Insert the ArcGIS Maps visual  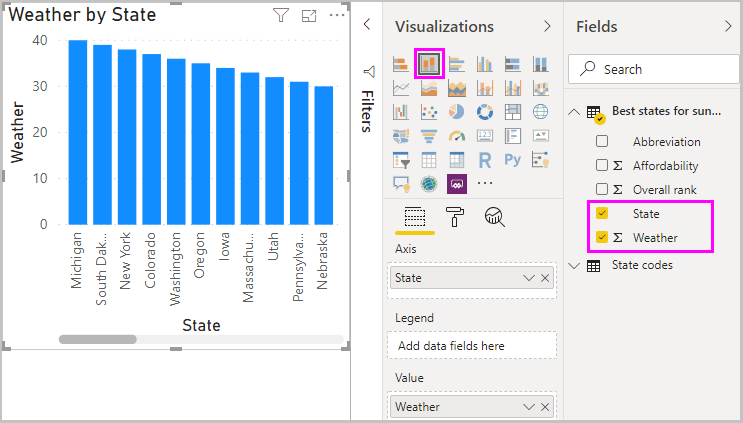point(429,184)
